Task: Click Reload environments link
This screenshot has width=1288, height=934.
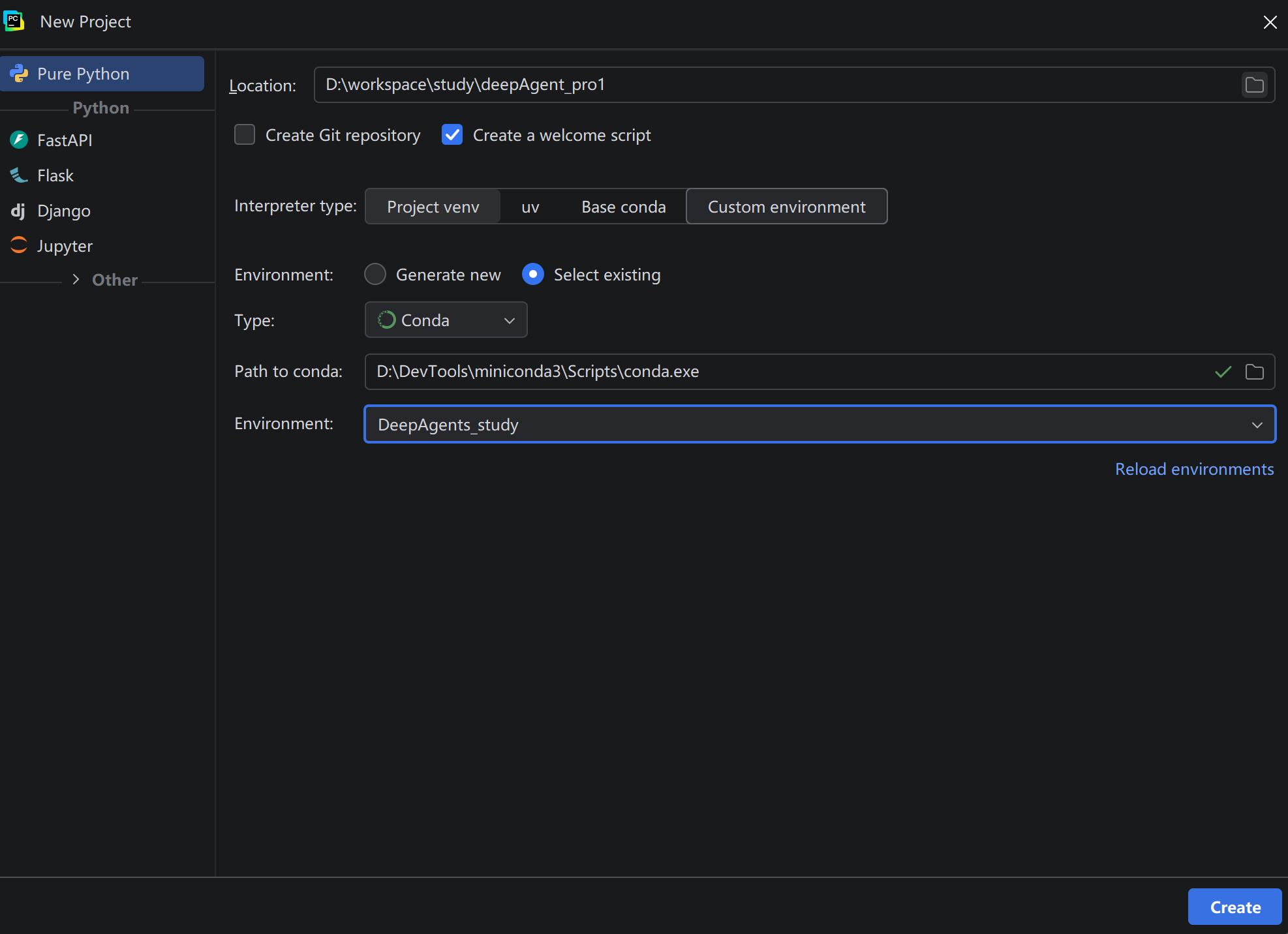Action: (1194, 469)
